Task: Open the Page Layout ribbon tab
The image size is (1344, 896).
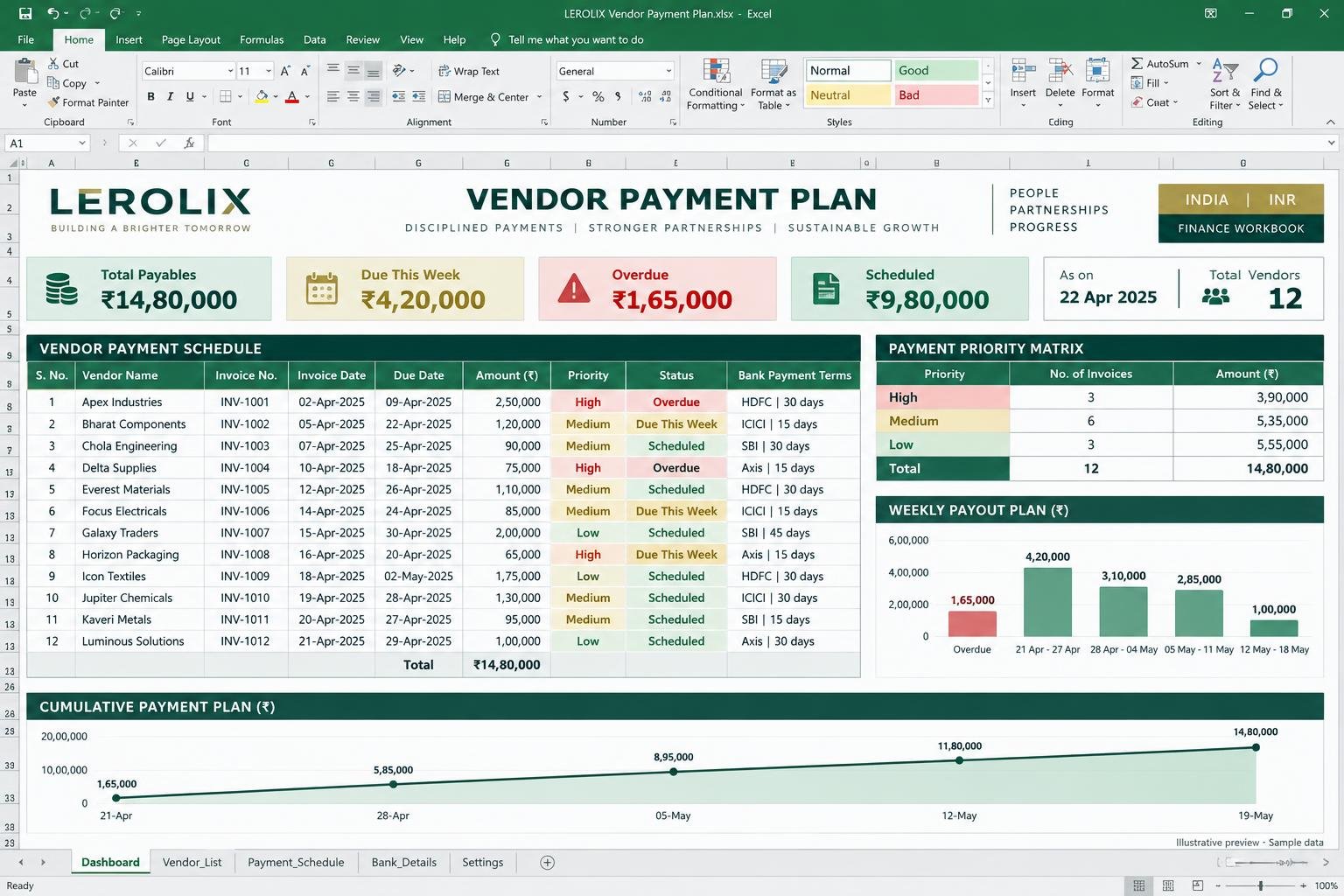Action: (191, 39)
